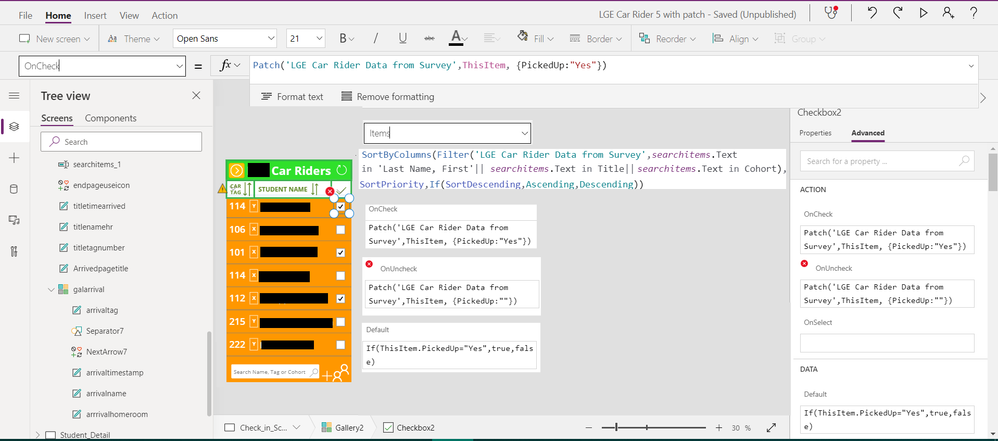Viewport: 998px width, 441px height.
Task: Open Tree view layers icon in left rail
Action: tap(14, 126)
